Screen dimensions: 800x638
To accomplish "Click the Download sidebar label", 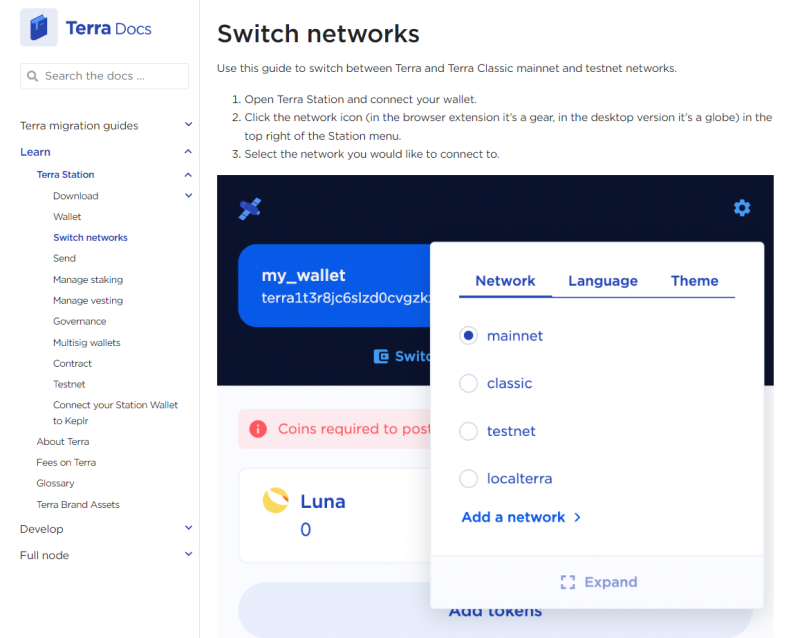I will (76, 196).
